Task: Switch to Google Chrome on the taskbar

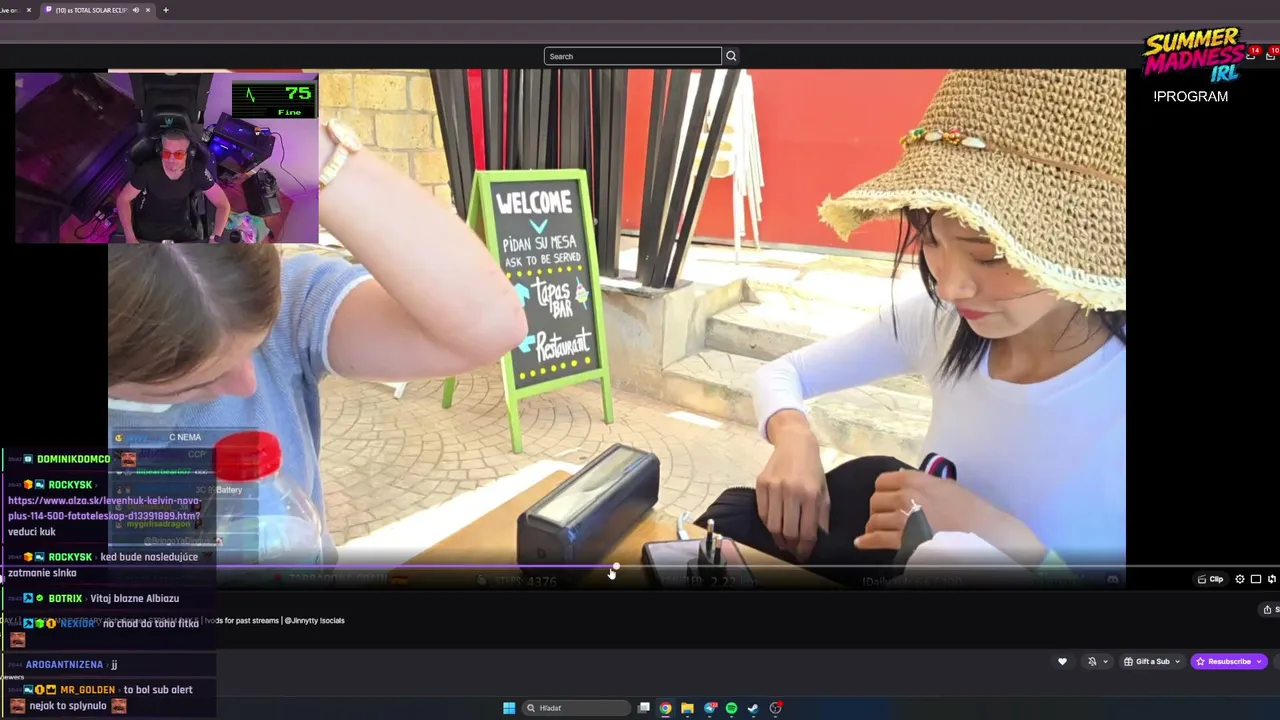Action: (665, 708)
